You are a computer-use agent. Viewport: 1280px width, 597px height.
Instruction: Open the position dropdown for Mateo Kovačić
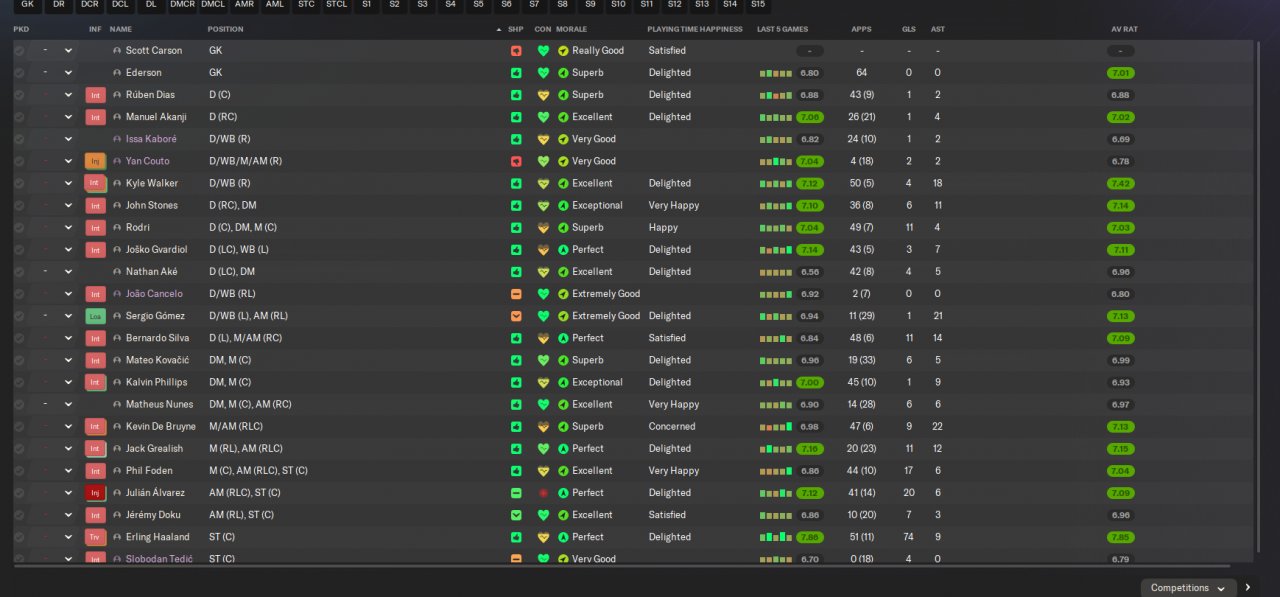68,360
